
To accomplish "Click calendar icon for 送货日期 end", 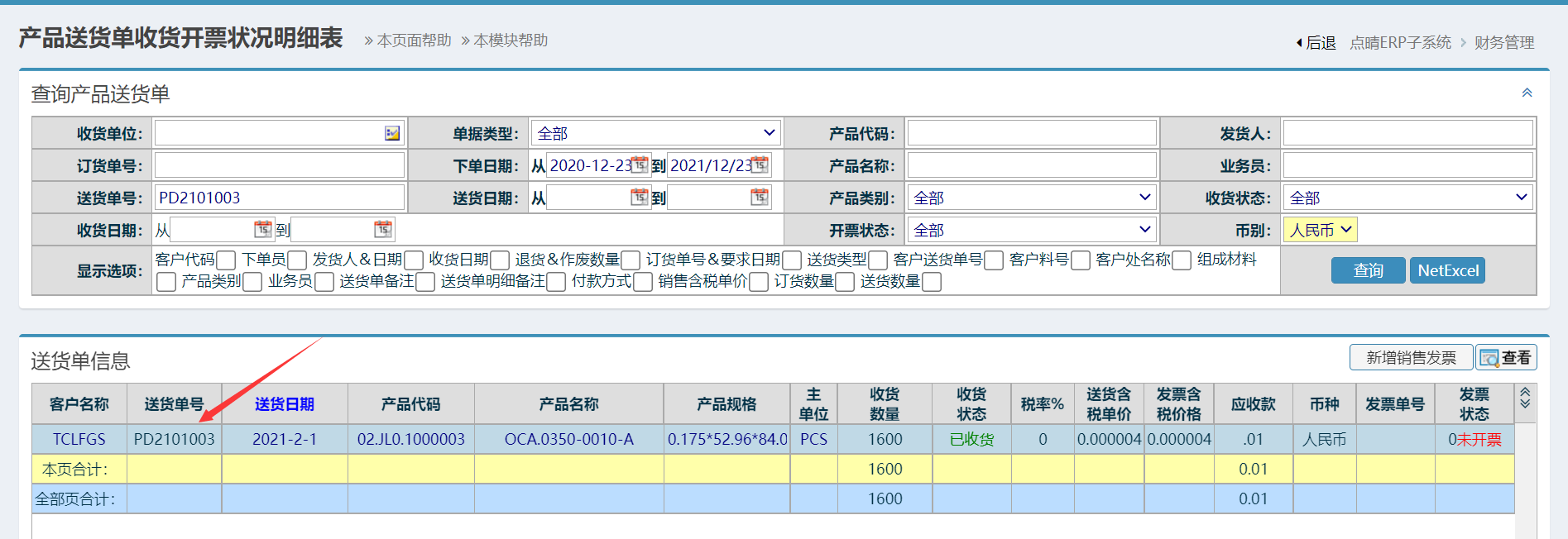I will [x=760, y=197].
